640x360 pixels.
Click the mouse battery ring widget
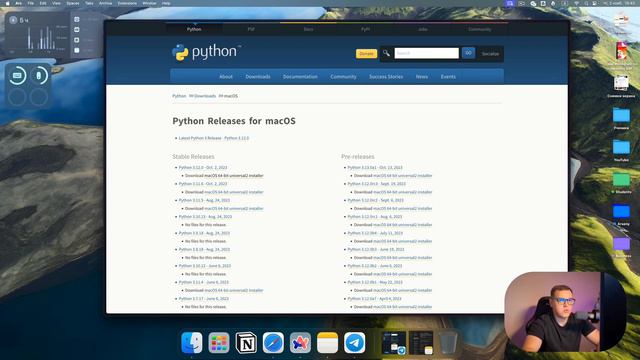pos(39,76)
